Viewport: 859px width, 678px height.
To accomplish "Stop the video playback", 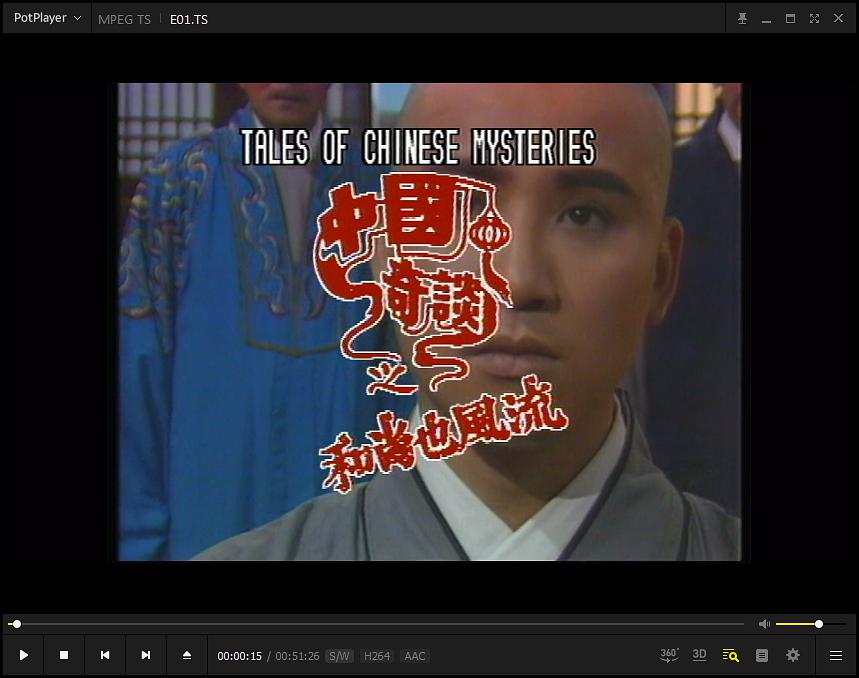I will point(64,655).
